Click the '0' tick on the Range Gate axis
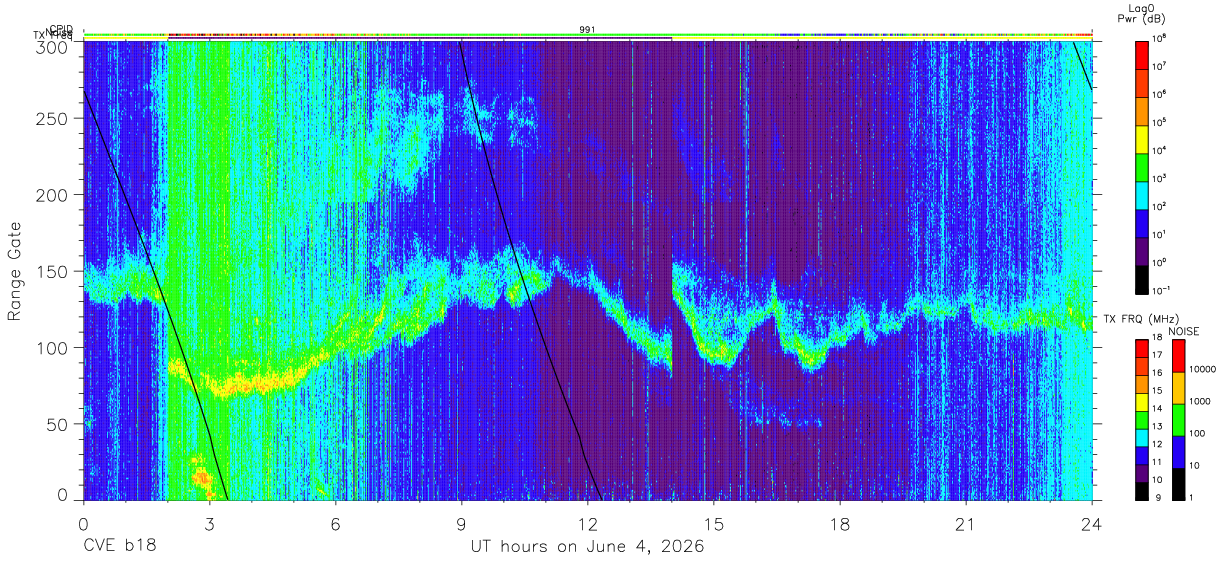Image resolution: width=1228 pixels, height=567 pixels. tap(64, 494)
